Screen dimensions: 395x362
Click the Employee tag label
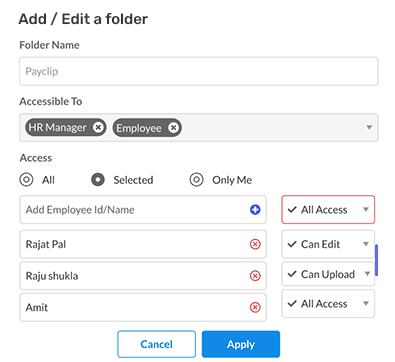(139, 128)
